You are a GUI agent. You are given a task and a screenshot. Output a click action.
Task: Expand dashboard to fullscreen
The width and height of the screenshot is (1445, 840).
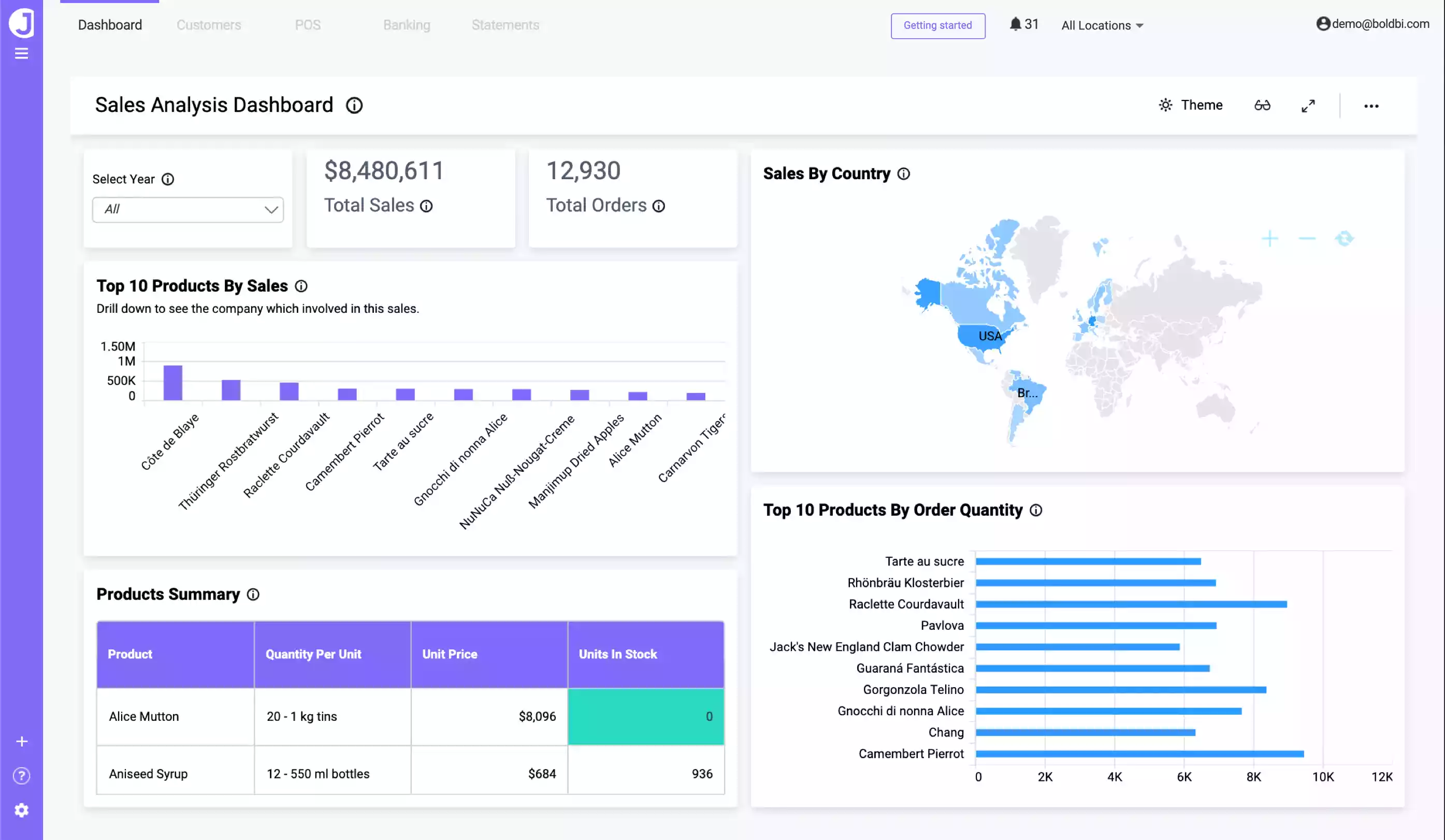1308,106
